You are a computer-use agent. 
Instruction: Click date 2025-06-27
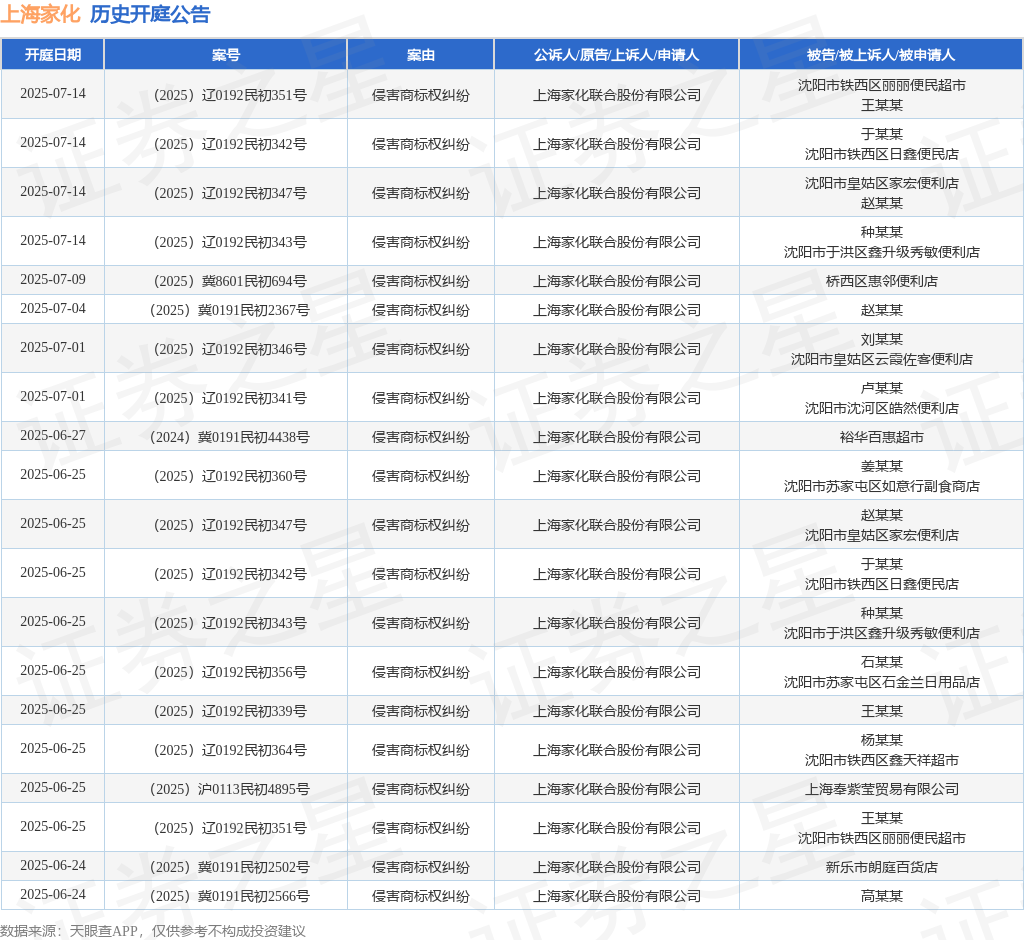pos(53,436)
